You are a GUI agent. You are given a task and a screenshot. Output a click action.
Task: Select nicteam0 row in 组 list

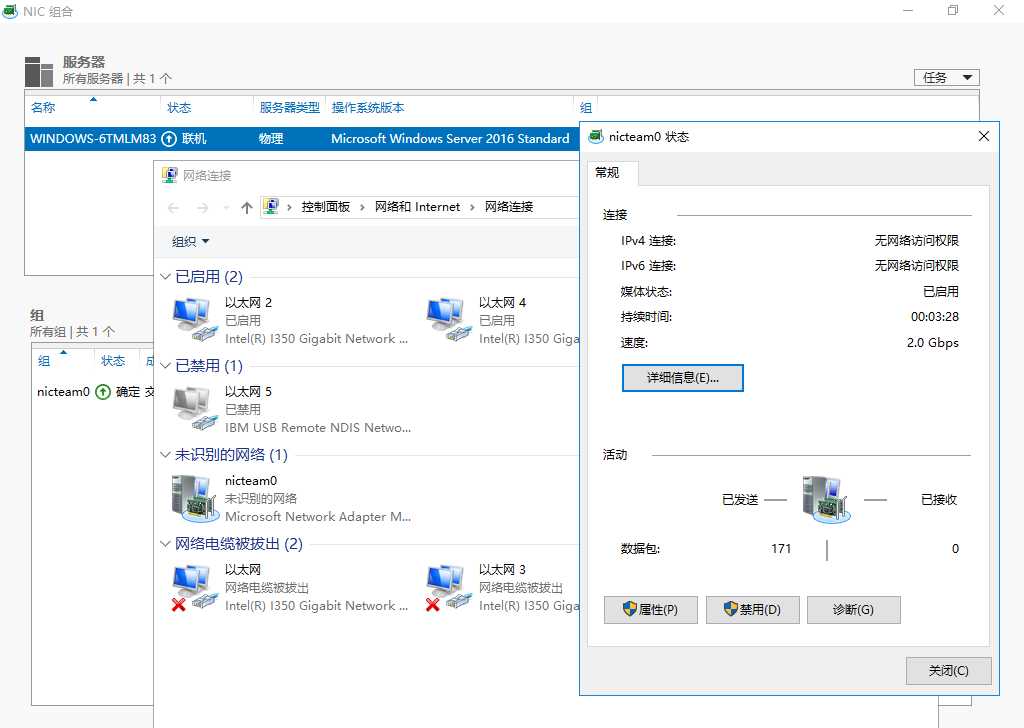(95, 392)
